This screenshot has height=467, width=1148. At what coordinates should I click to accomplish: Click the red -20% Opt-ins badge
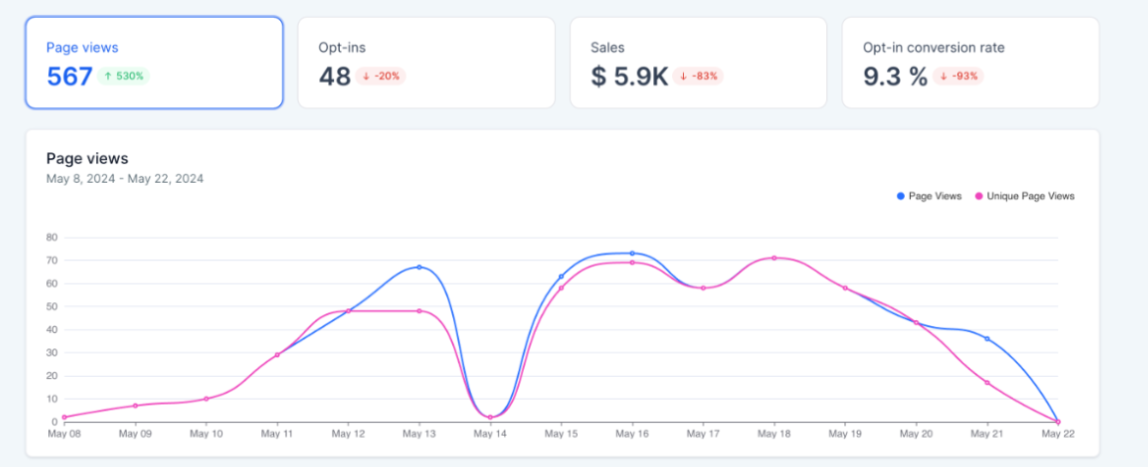382,76
